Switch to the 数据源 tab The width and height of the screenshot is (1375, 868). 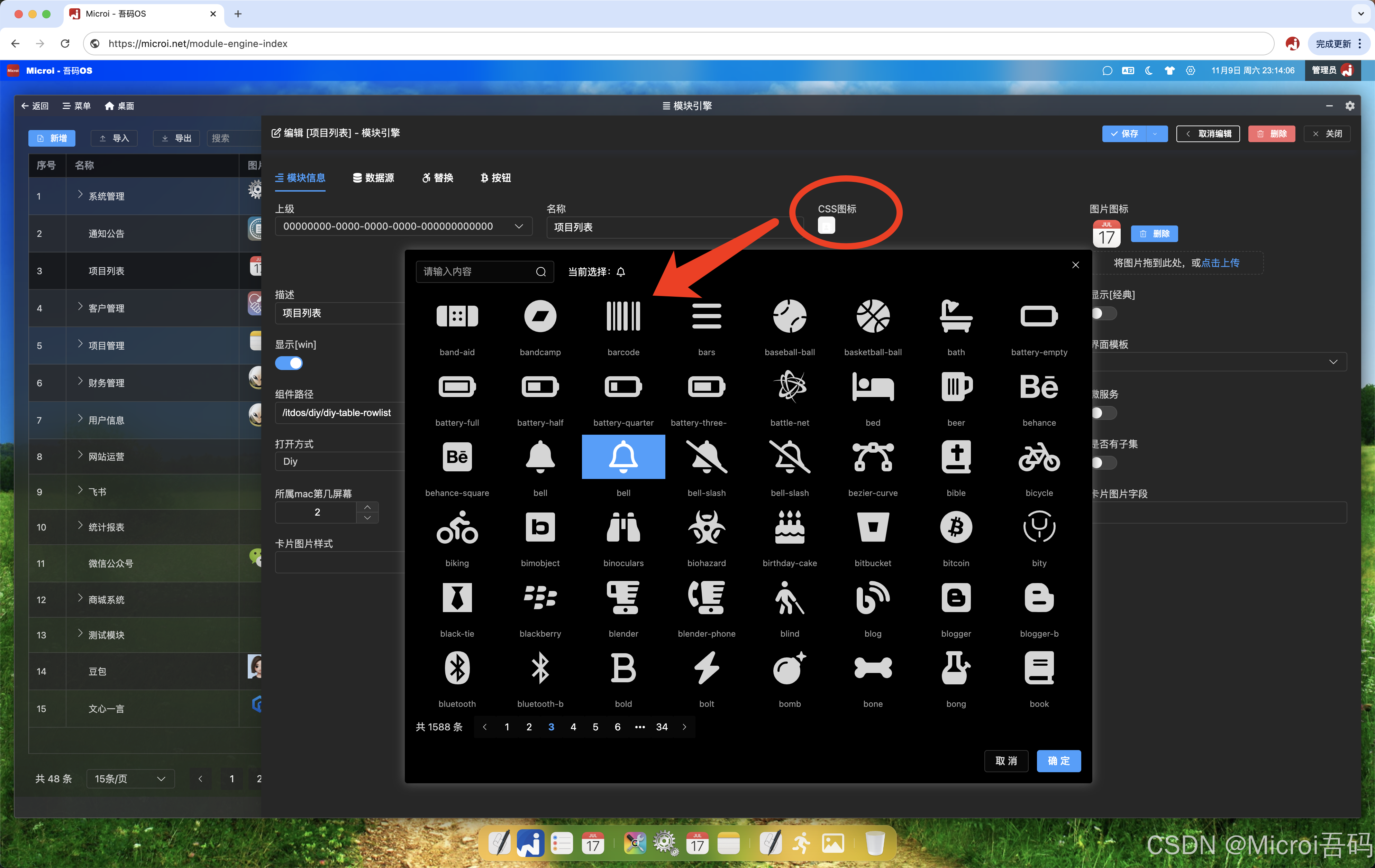point(373,178)
